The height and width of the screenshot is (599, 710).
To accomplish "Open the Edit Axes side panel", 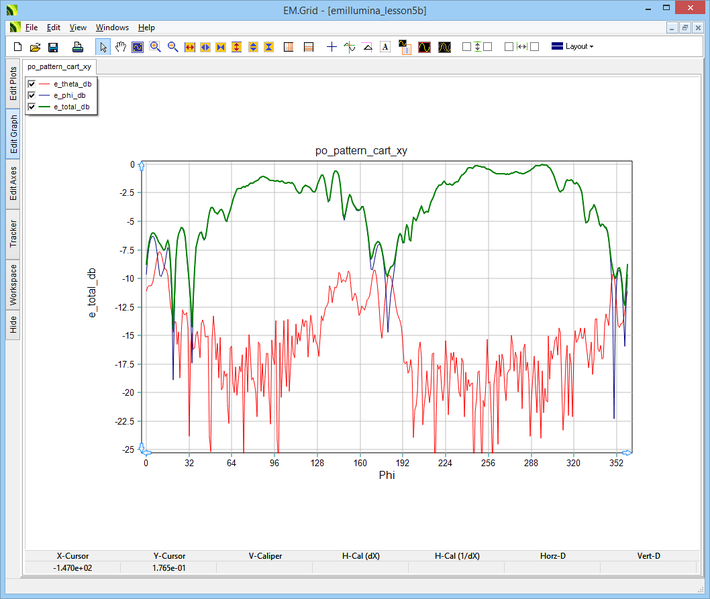I will (x=13, y=184).
